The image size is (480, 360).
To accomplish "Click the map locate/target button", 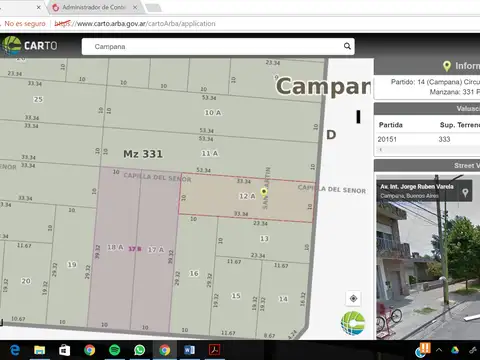I will pos(353,298).
